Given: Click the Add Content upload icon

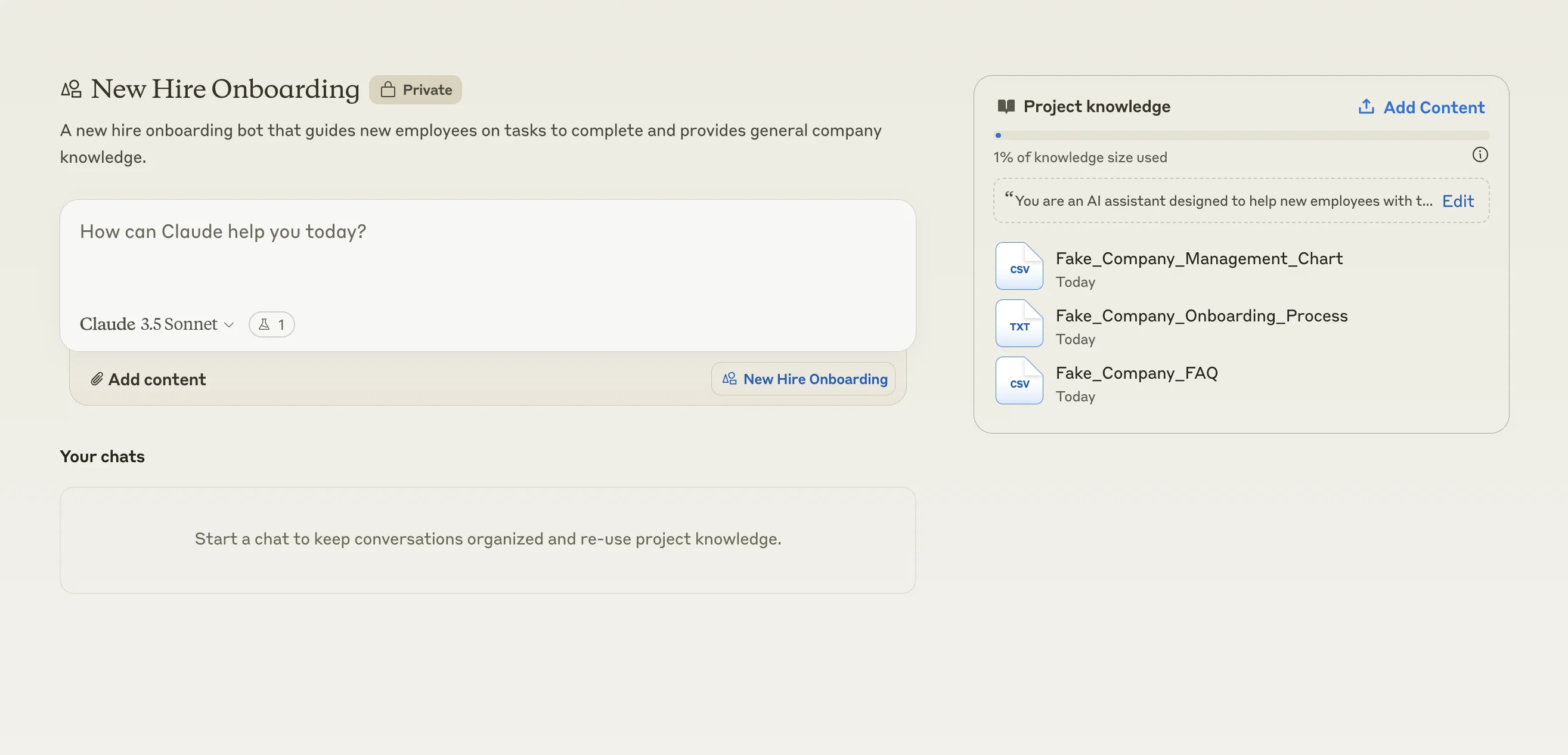Looking at the screenshot, I should 1366,107.
